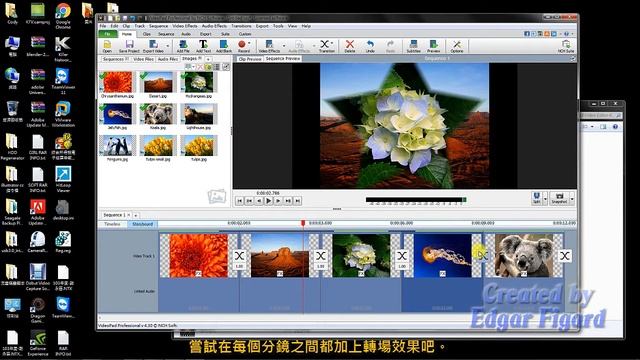Viewport: 640px width, 360px height.
Task: Jump to start of sequence
Action: (240, 201)
